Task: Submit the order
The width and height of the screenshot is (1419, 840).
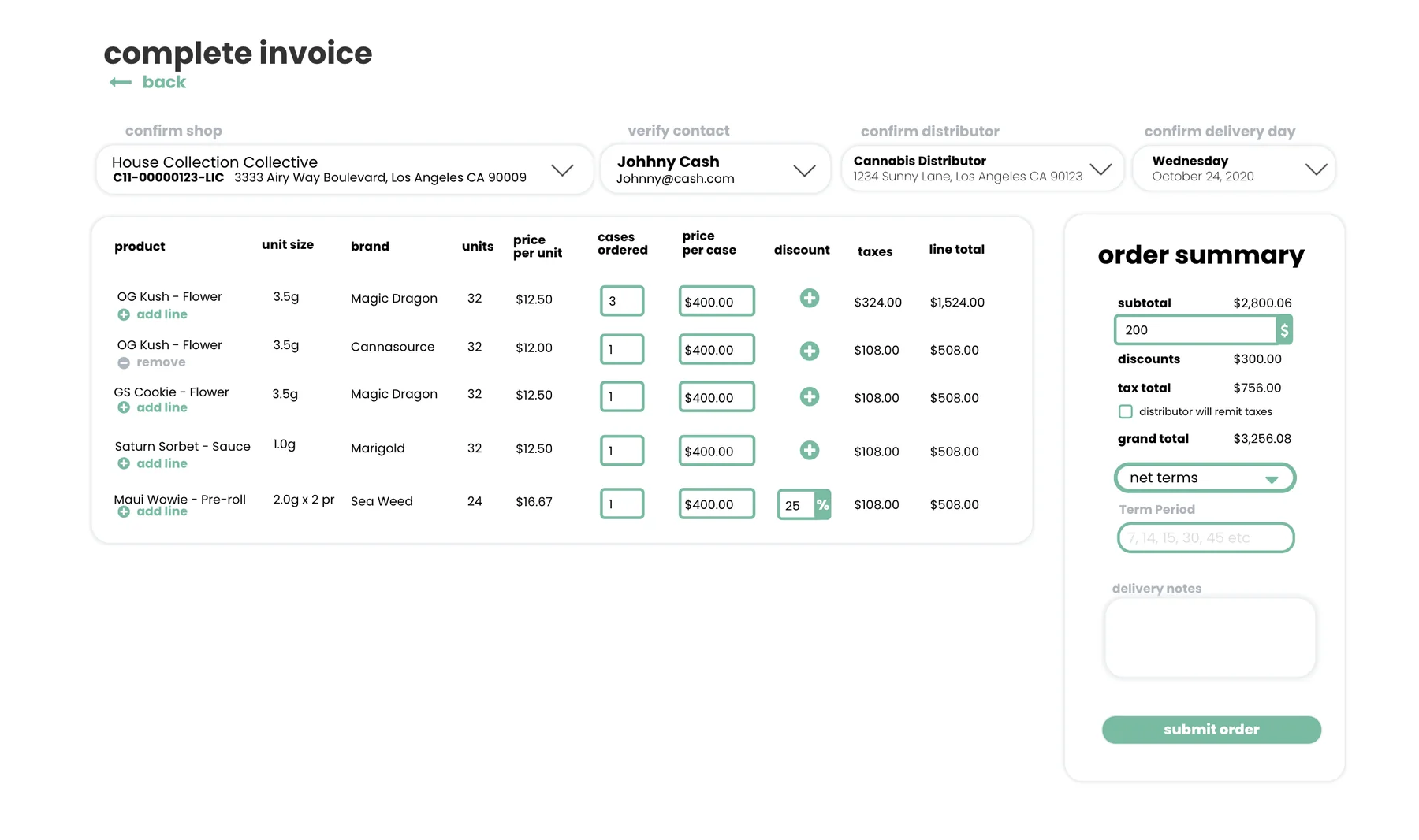Action: 1211,730
